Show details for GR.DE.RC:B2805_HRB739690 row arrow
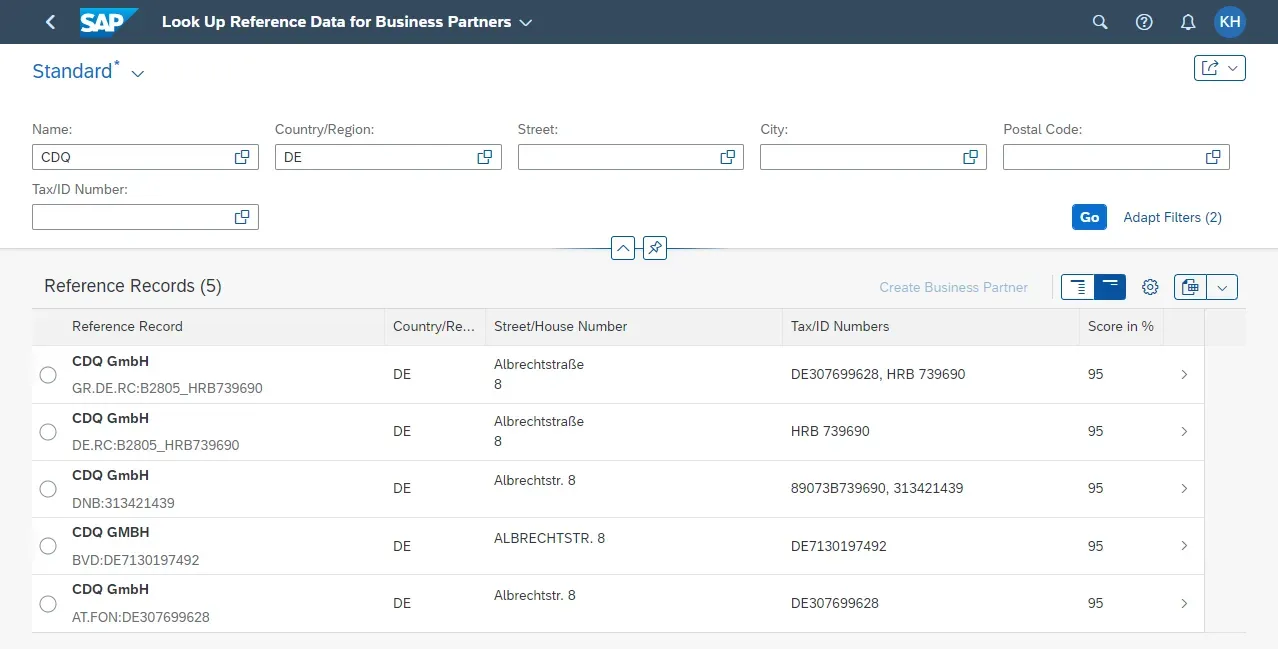 (x=1184, y=374)
